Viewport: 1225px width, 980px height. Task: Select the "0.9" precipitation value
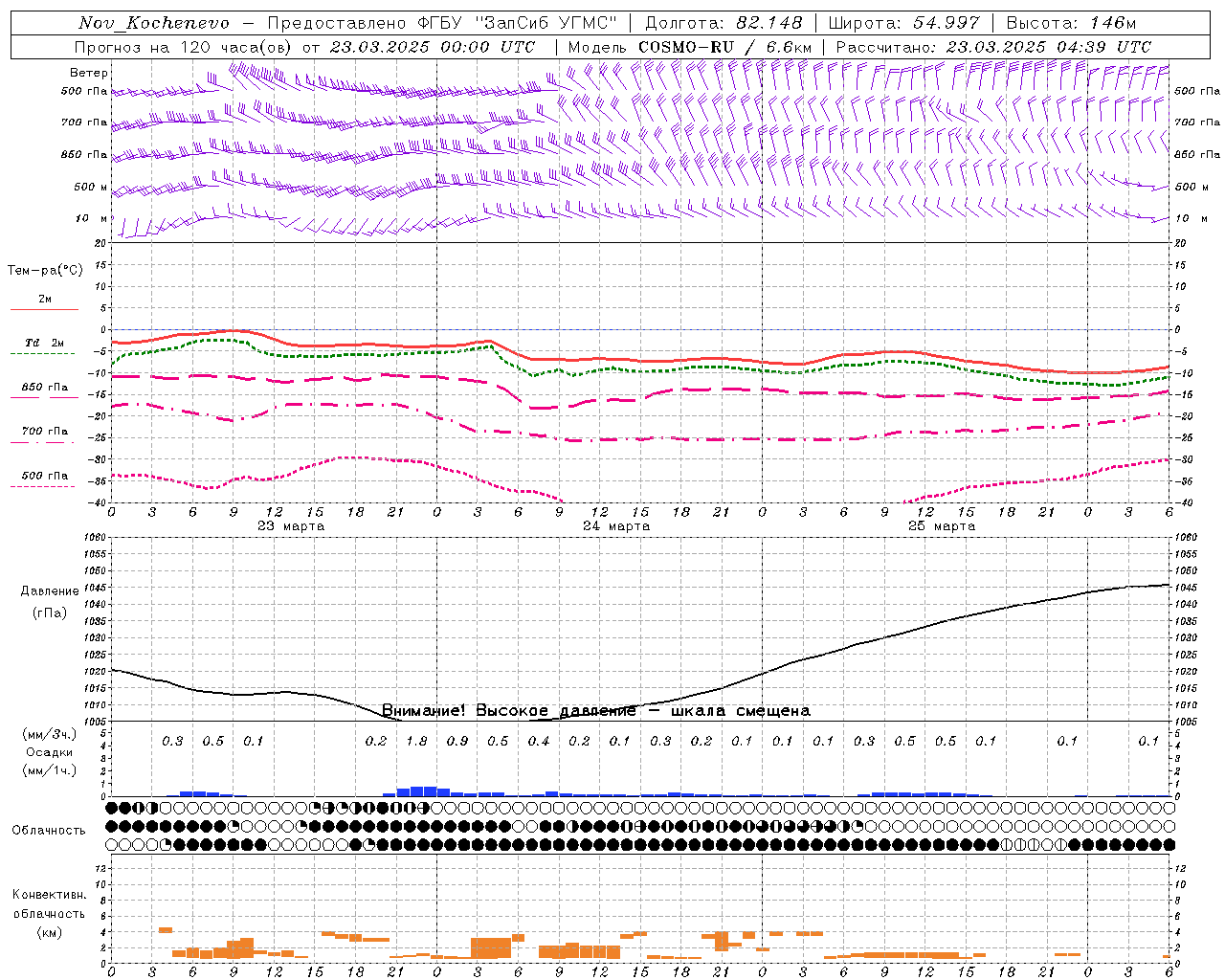(x=457, y=741)
